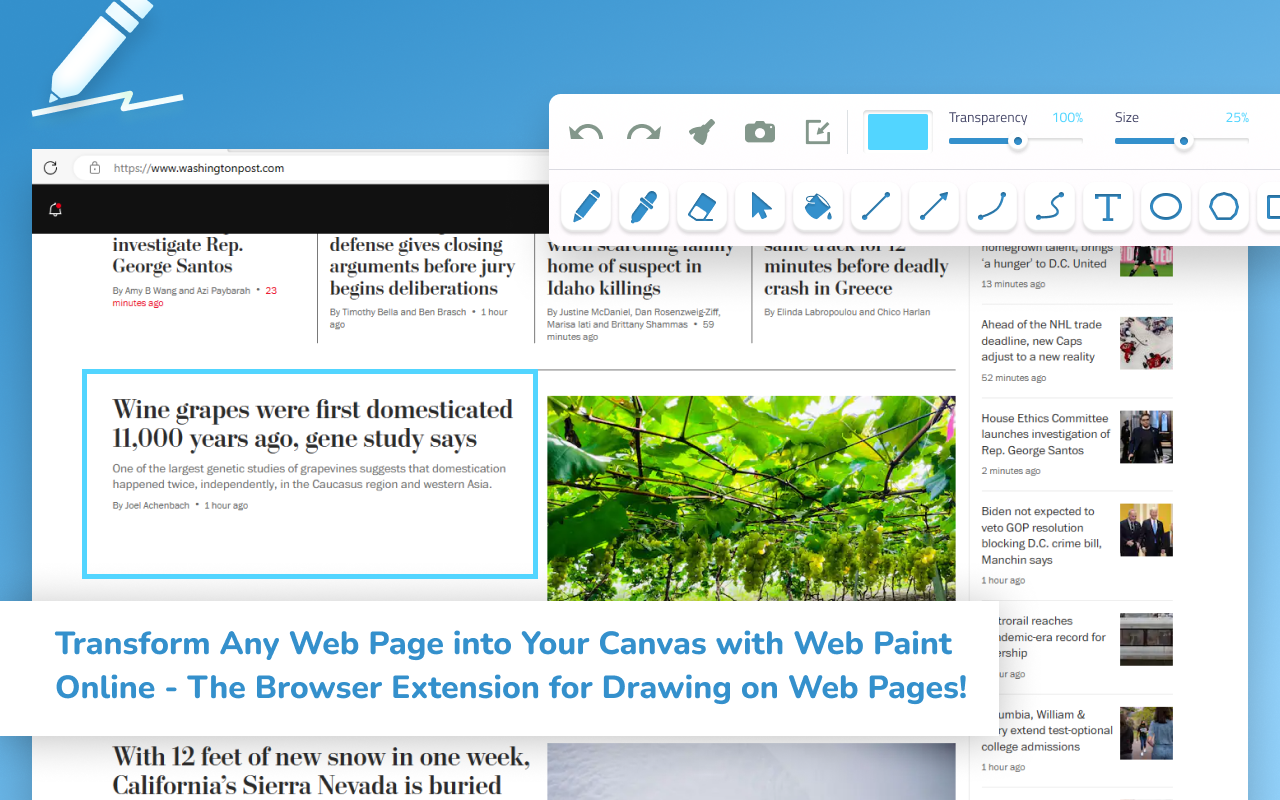Select the Eraser tool
The height and width of the screenshot is (800, 1280).
pos(702,207)
